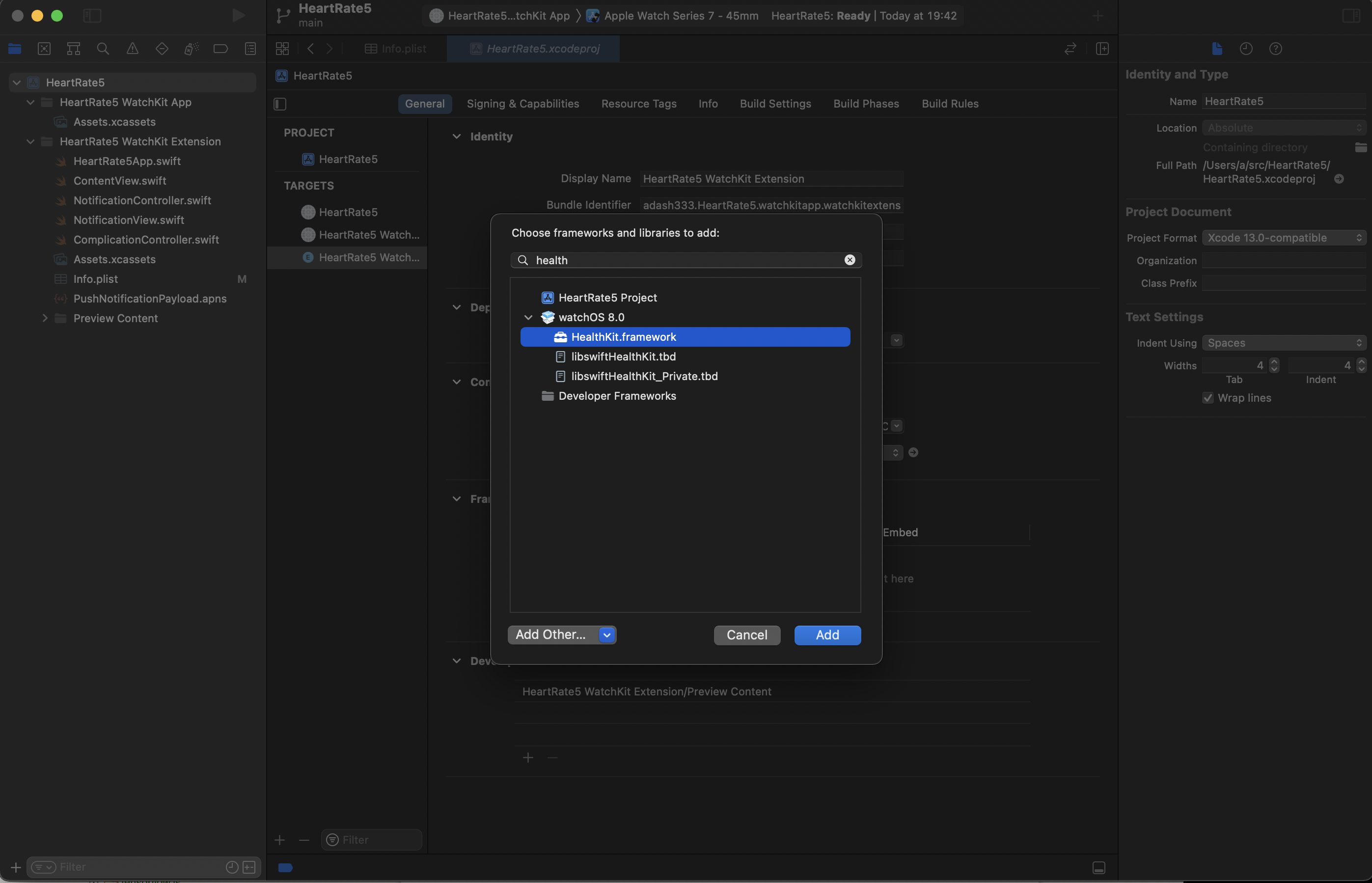Screen dimensions: 1372x883
Task: Click the Cancel button in dialog
Action: [746, 635]
